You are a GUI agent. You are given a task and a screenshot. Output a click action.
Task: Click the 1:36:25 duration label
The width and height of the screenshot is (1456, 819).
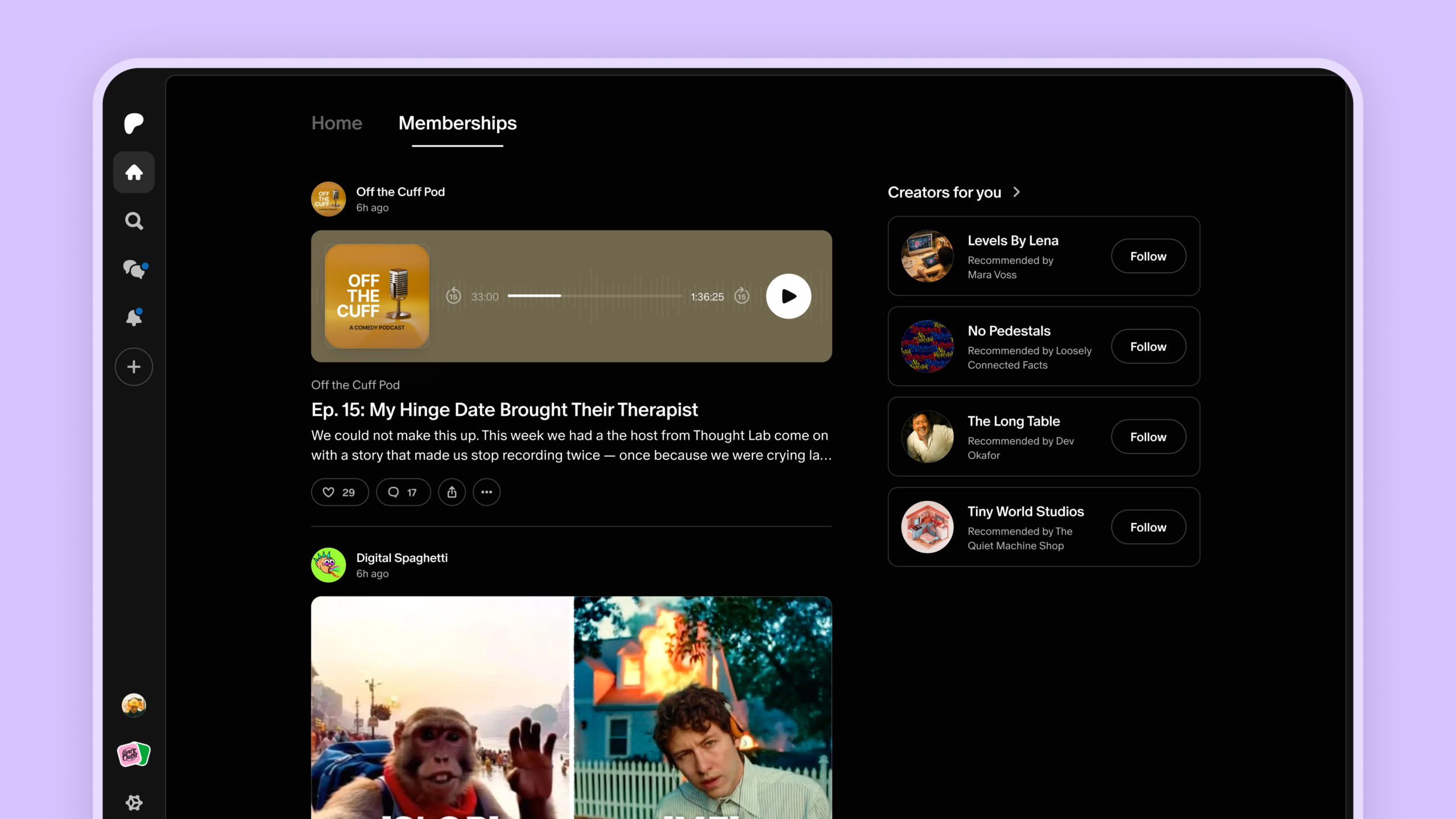pyautogui.click(x=707, y=297)
